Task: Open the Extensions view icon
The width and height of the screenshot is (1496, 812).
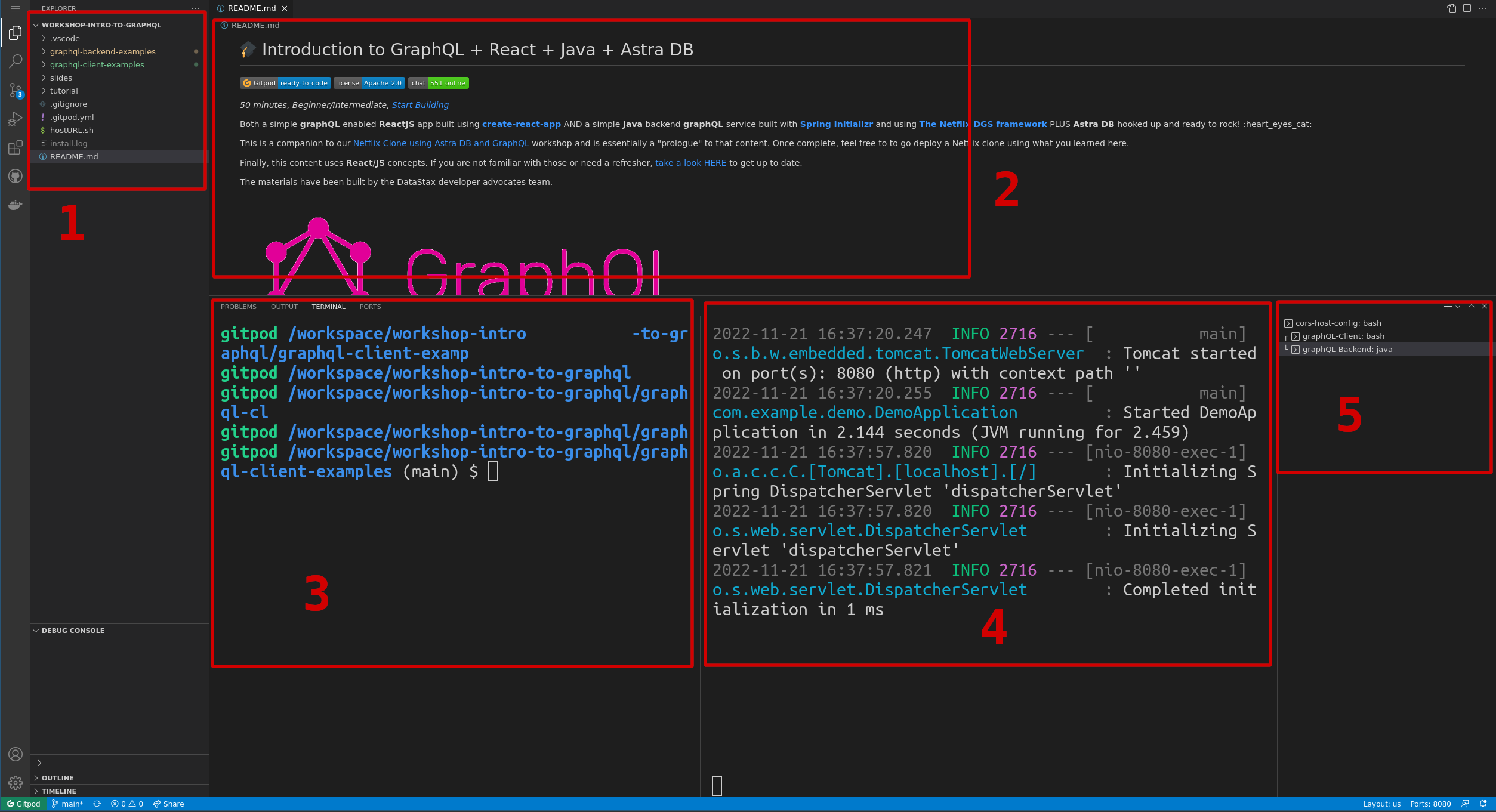Action: 16,147
